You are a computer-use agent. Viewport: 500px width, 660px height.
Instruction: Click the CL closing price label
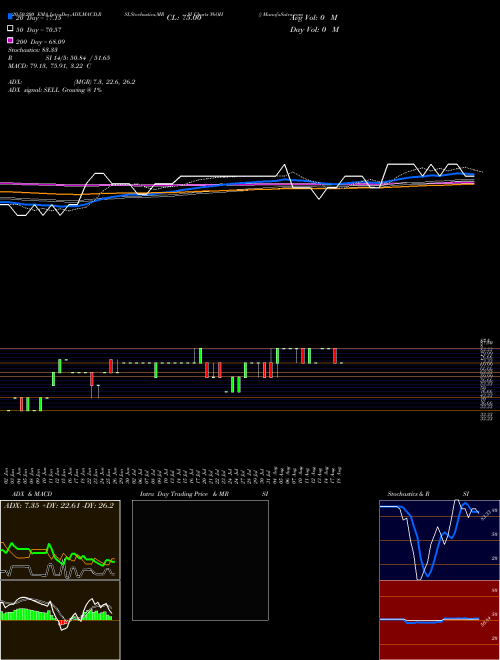pyautogui.click(x=184, y=18)
